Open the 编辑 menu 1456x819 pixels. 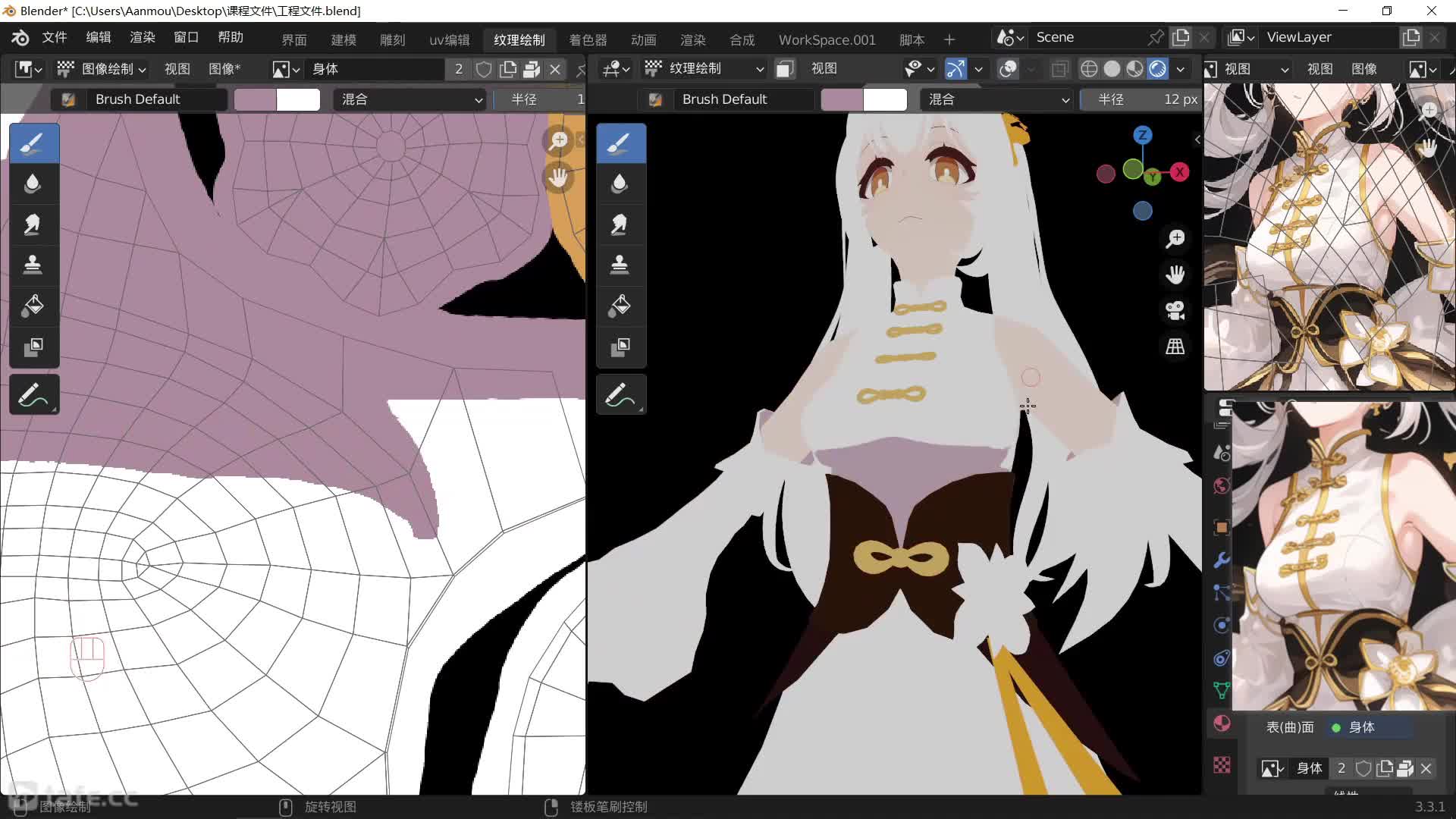click(99, 37)
